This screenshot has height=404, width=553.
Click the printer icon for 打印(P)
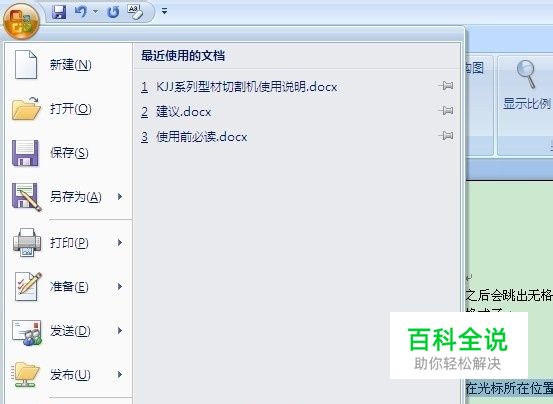(27, 243)
